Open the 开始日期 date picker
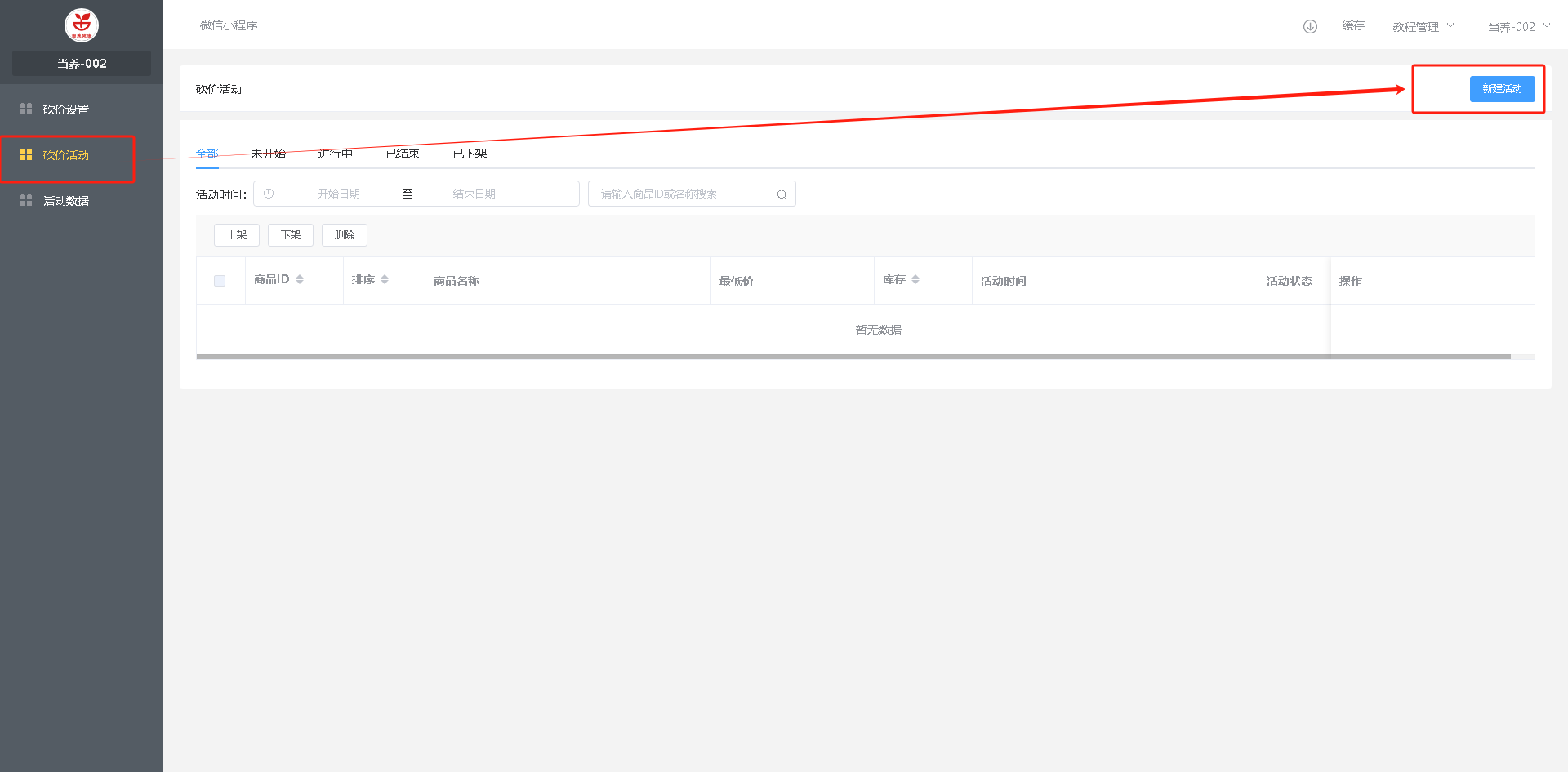 339,194
